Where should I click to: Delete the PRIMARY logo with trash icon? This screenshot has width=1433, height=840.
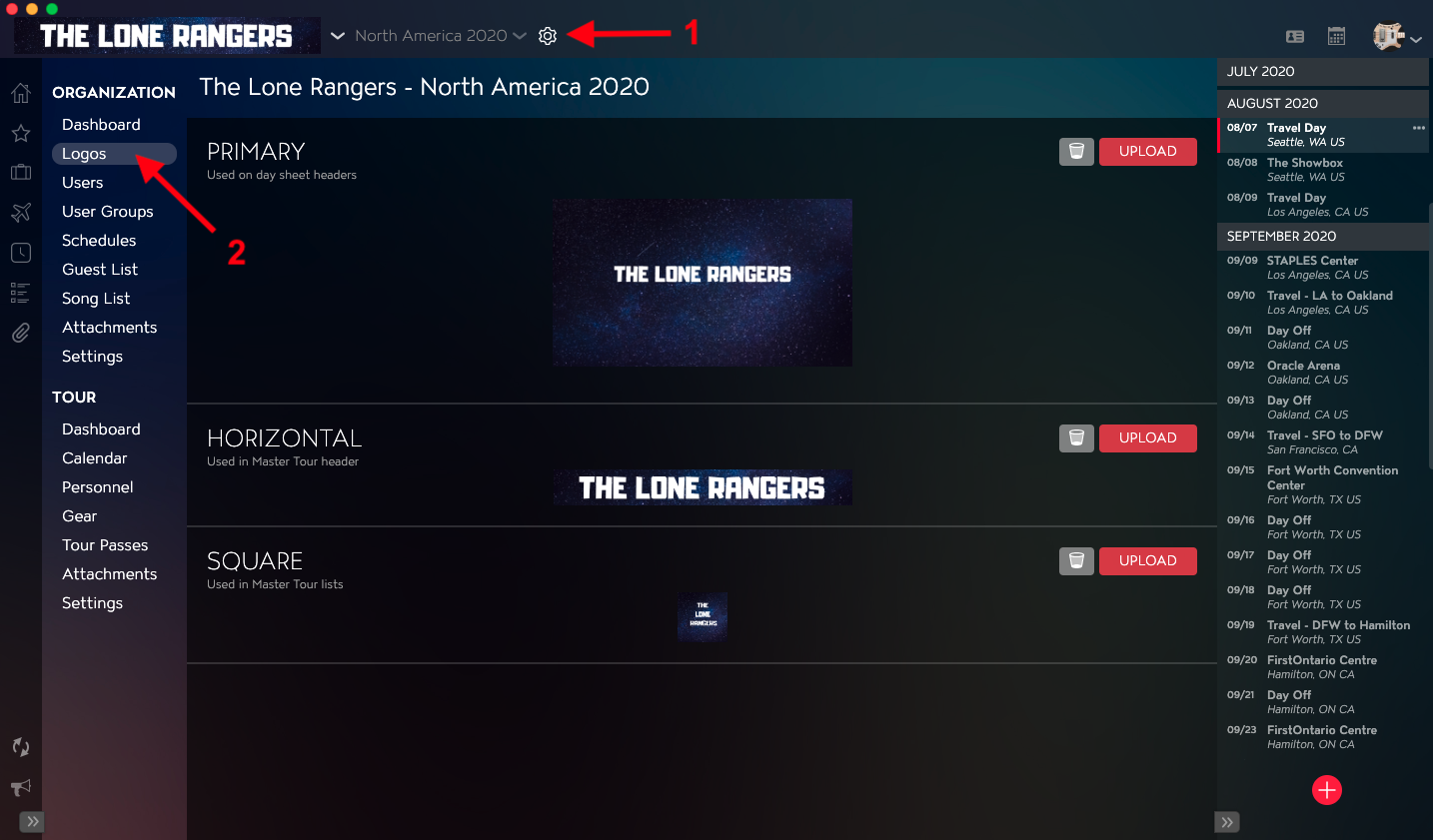coord(1076,152)
